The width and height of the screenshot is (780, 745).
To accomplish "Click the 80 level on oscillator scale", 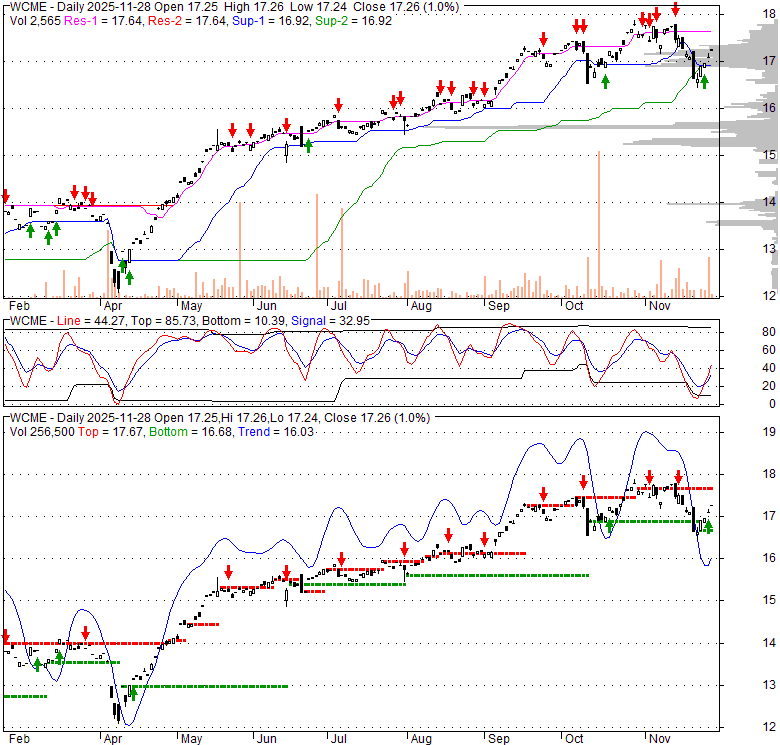I will [769, 332].
